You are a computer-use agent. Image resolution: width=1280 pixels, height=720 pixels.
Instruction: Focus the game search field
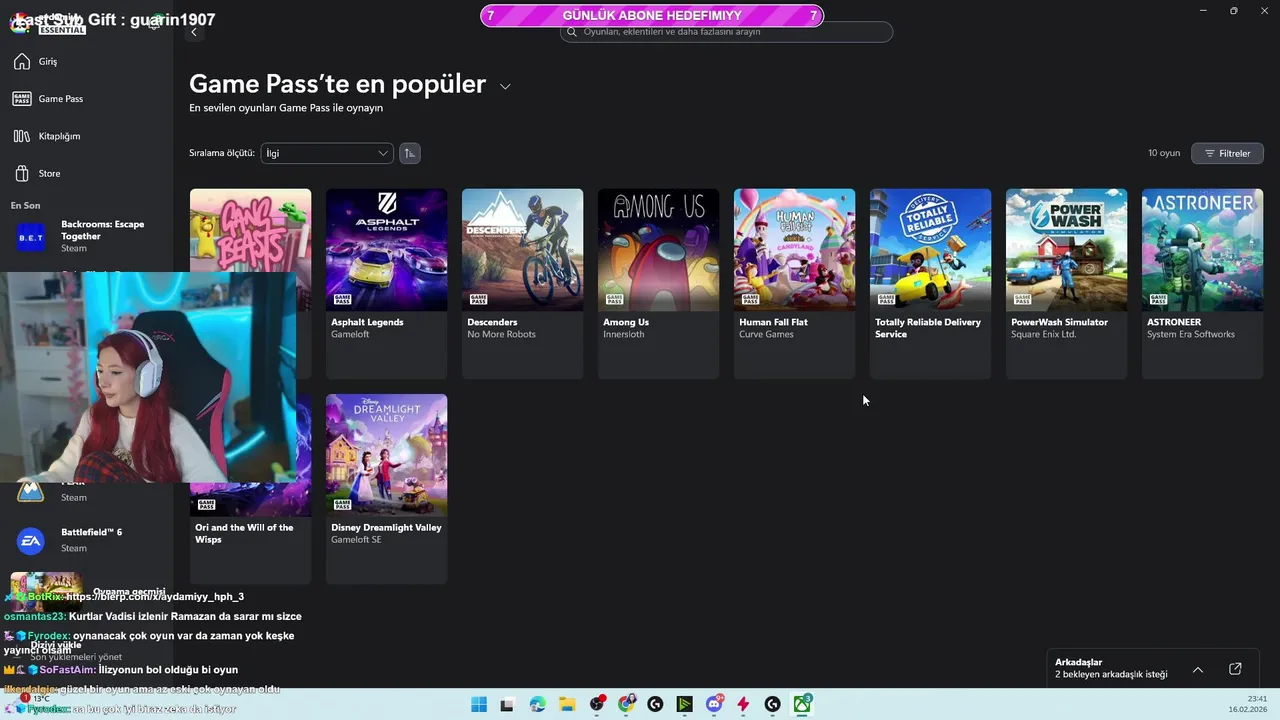click(726, 32)
